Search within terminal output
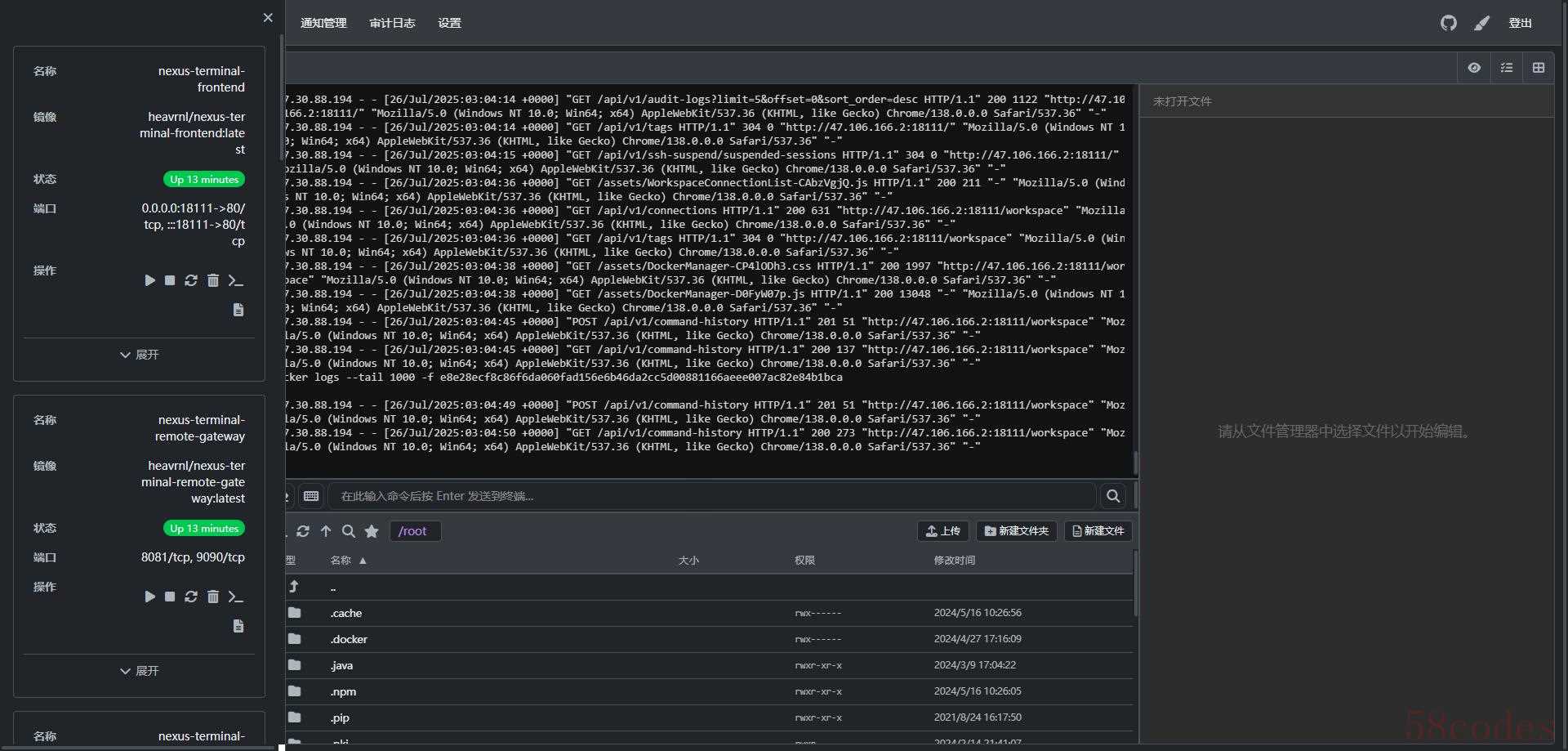The height and width of the screenshot is (751, 1568). pyautogui.click(x=1113, y=496)
